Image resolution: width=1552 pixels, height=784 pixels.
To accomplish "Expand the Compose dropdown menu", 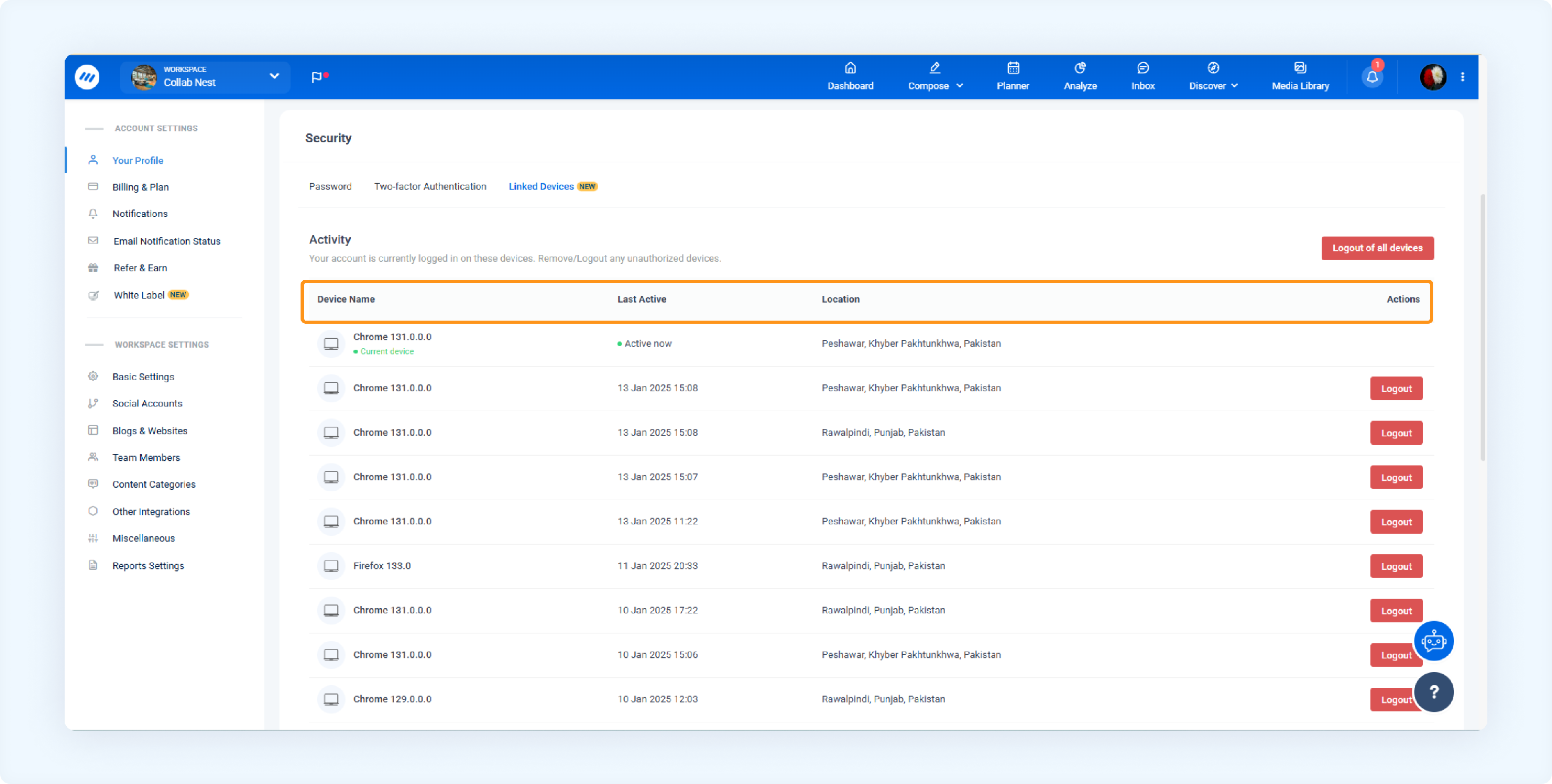I will tap(935, 77).
